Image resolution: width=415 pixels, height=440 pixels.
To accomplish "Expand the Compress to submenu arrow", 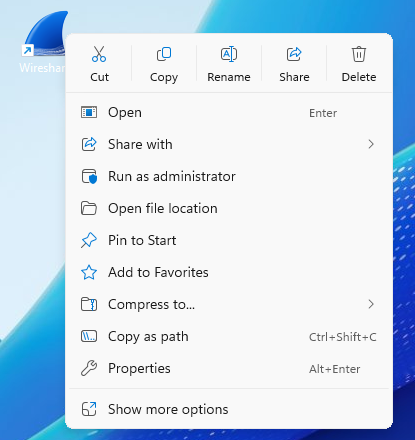I will tap(371, 304).
